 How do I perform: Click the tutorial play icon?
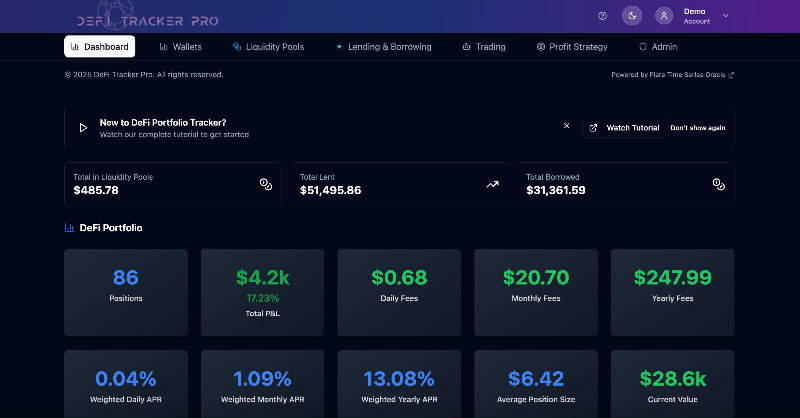[83, 128]
